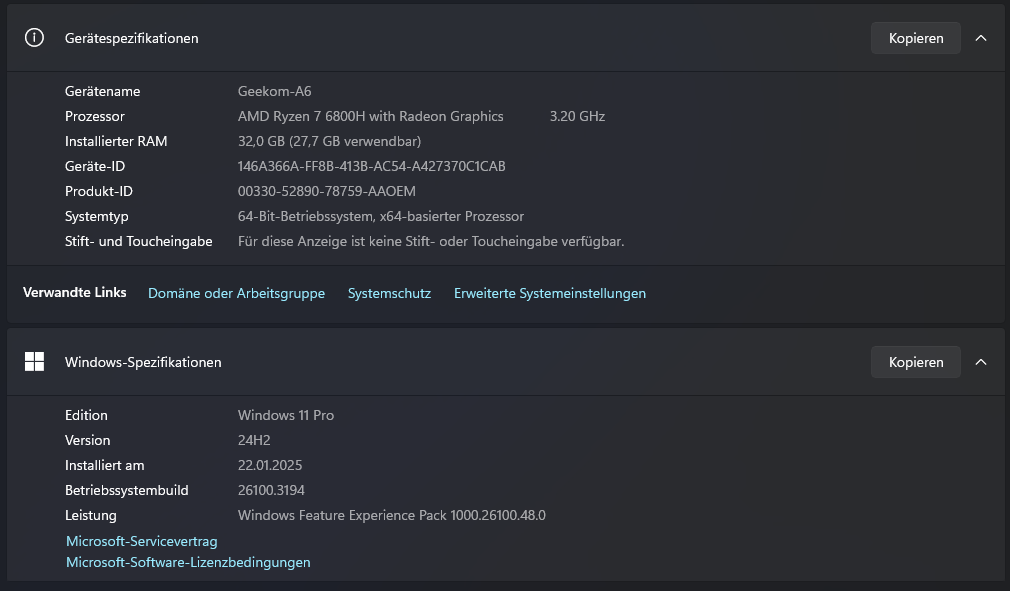Select the Produkt-ID value 00330-52890-78759-AAOEM
Screen dimensions: 1010x591
coord(327,191)
